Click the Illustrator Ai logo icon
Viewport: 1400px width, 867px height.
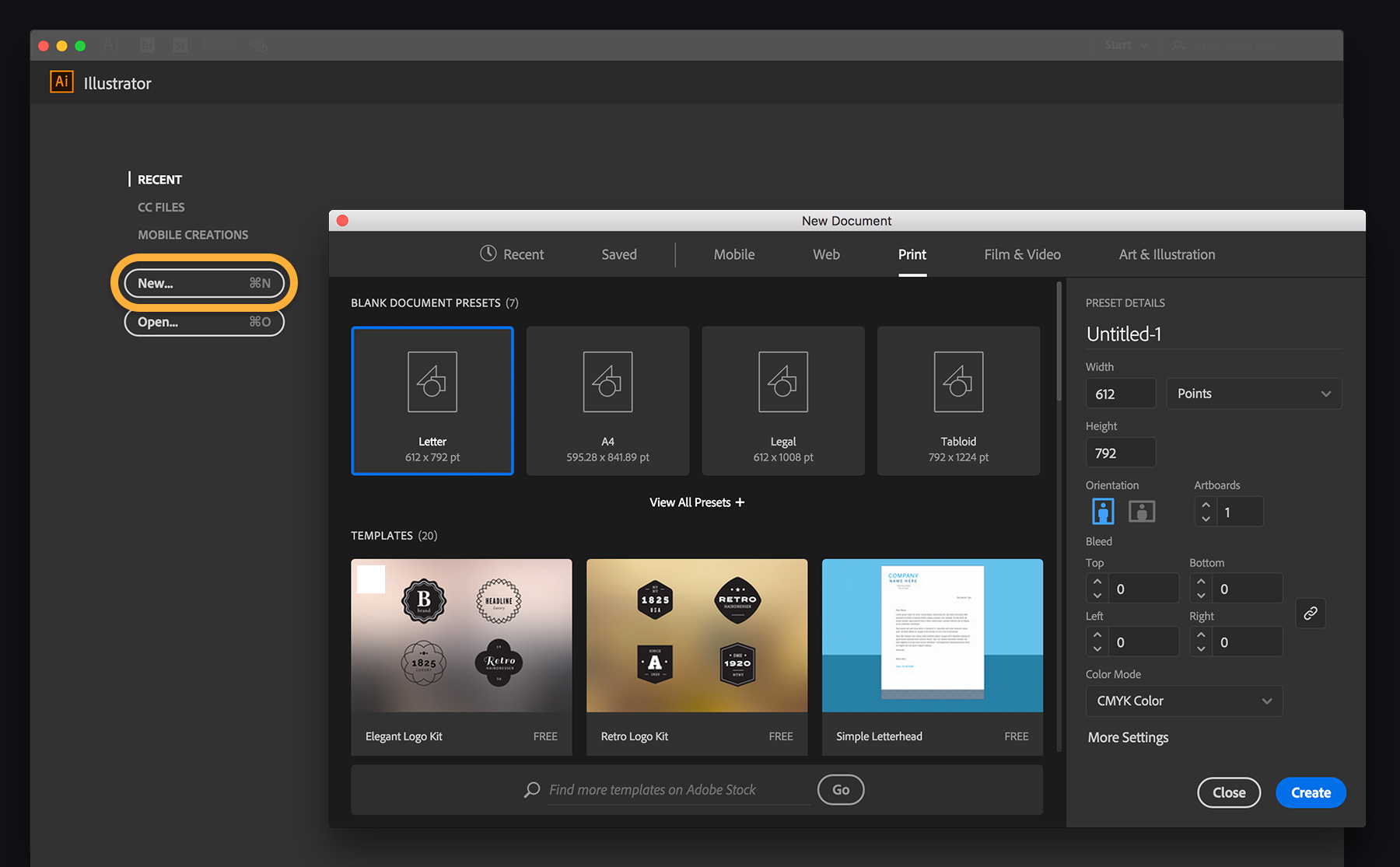click(61, 82)
